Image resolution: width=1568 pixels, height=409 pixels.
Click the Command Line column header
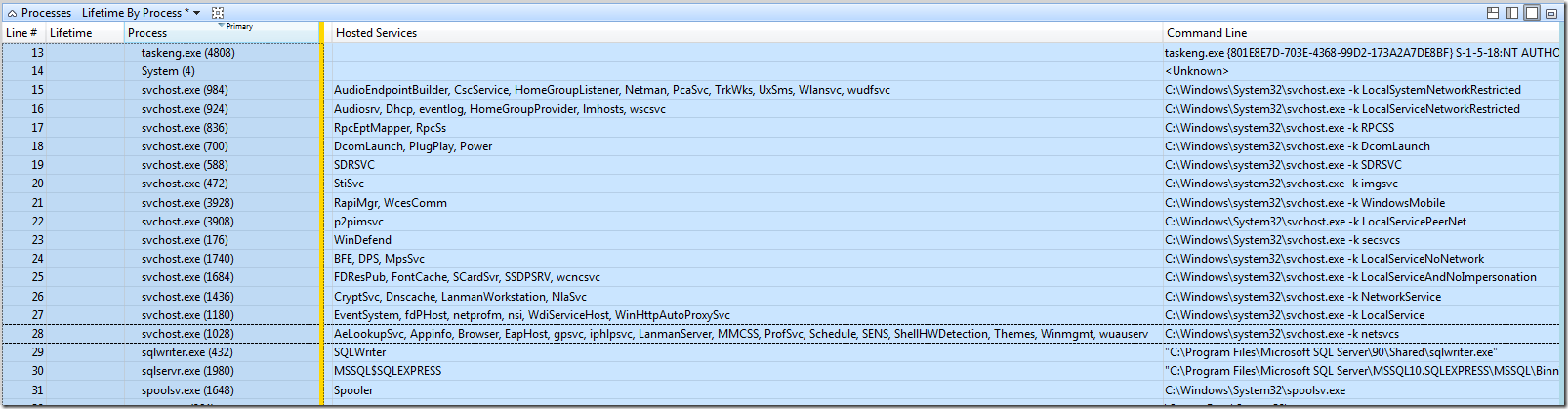[x=1363, y=32]
